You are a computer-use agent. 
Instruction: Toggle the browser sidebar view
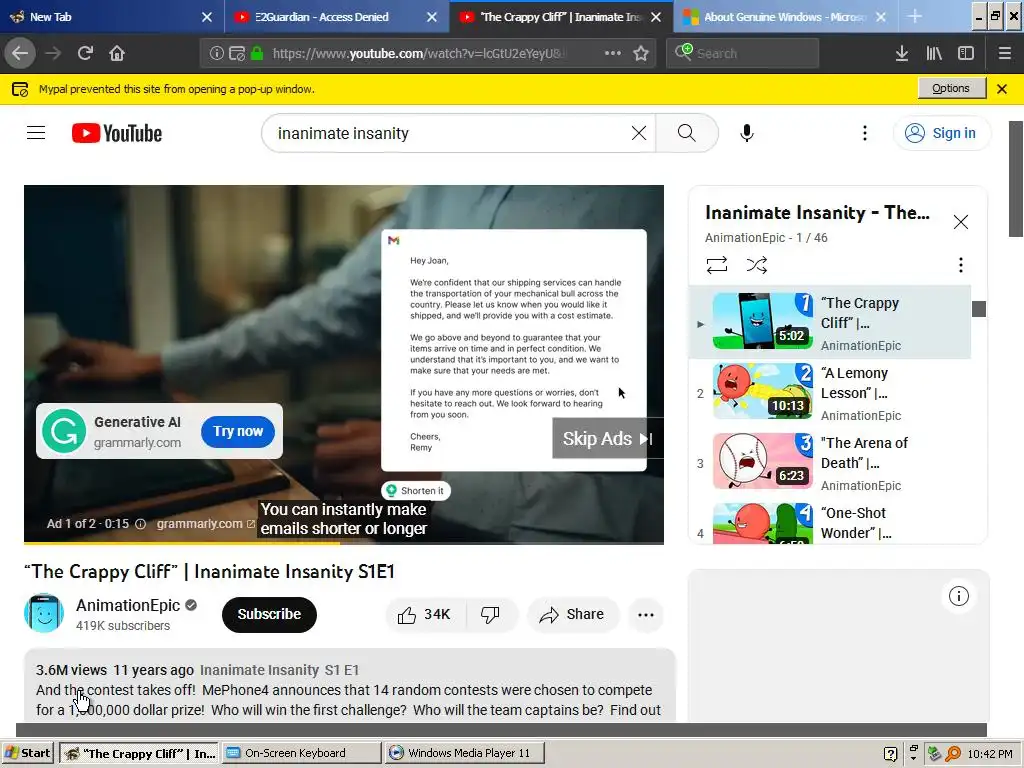tap(966, 54)
